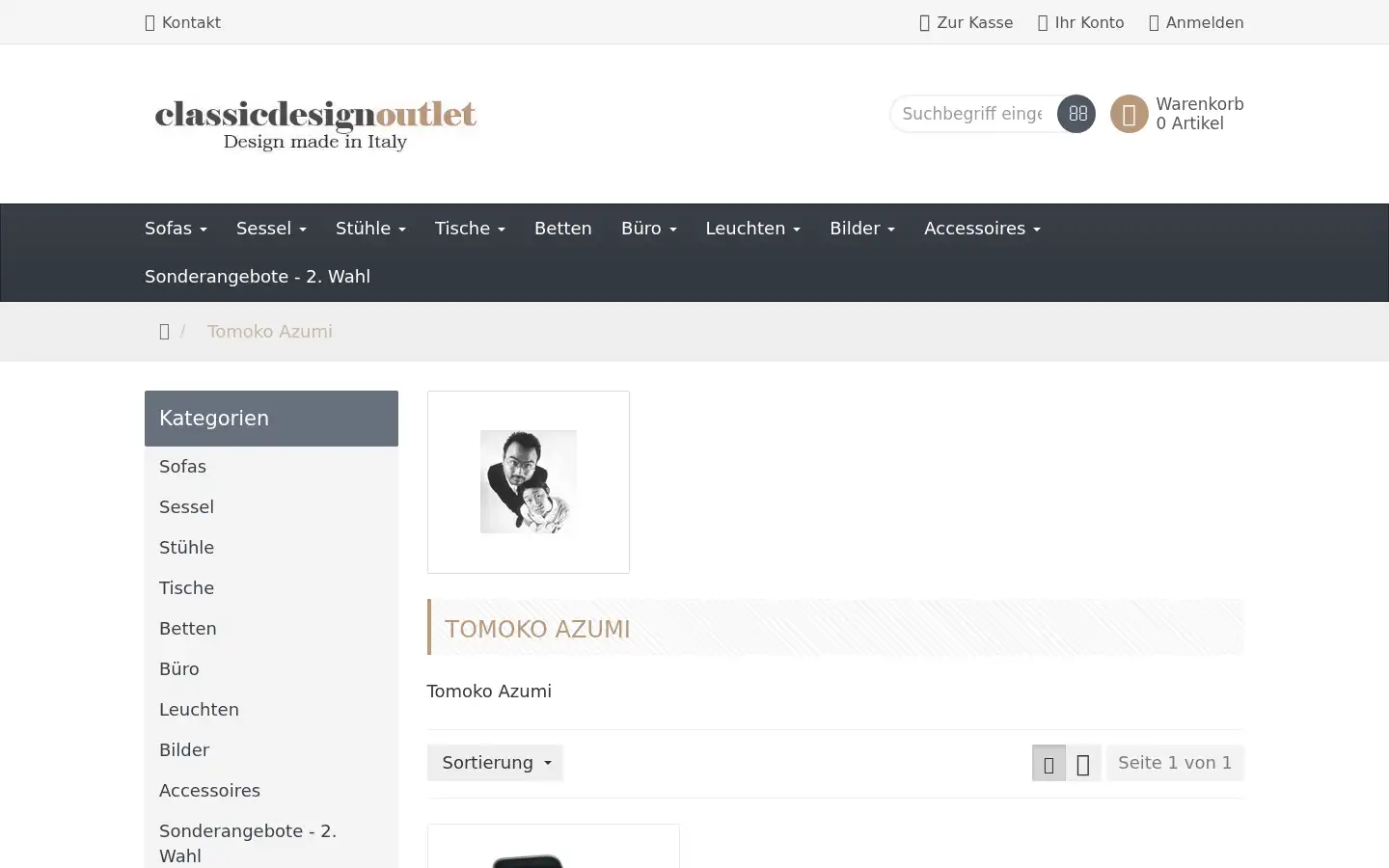Expand the Sessel navigation dropdown
The height and width of the screenshot is (868, 1389).
click(x=271, y=229)
